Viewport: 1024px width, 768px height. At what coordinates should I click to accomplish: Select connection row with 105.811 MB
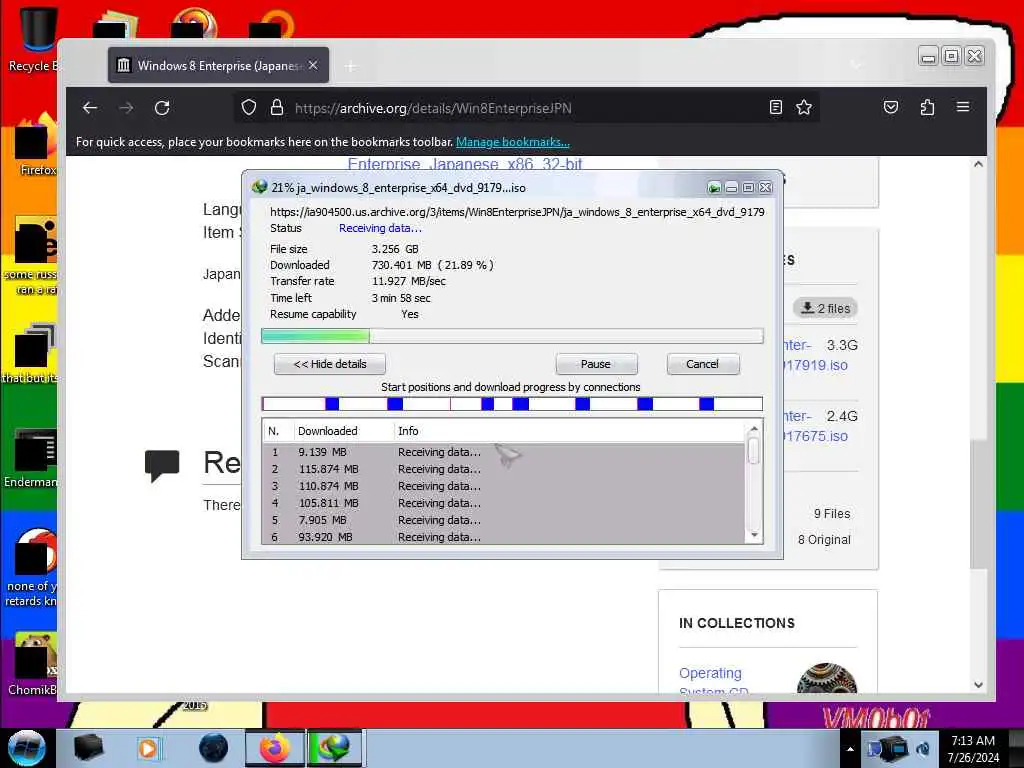tap(504, 503)
